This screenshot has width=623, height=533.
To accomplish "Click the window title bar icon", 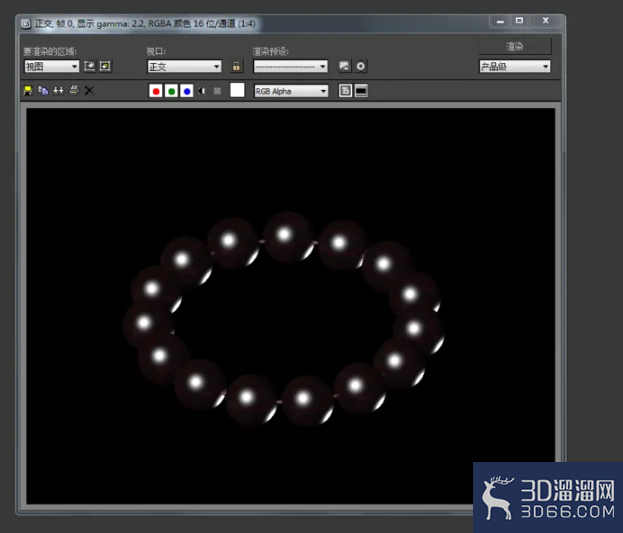I will [26, 24].
